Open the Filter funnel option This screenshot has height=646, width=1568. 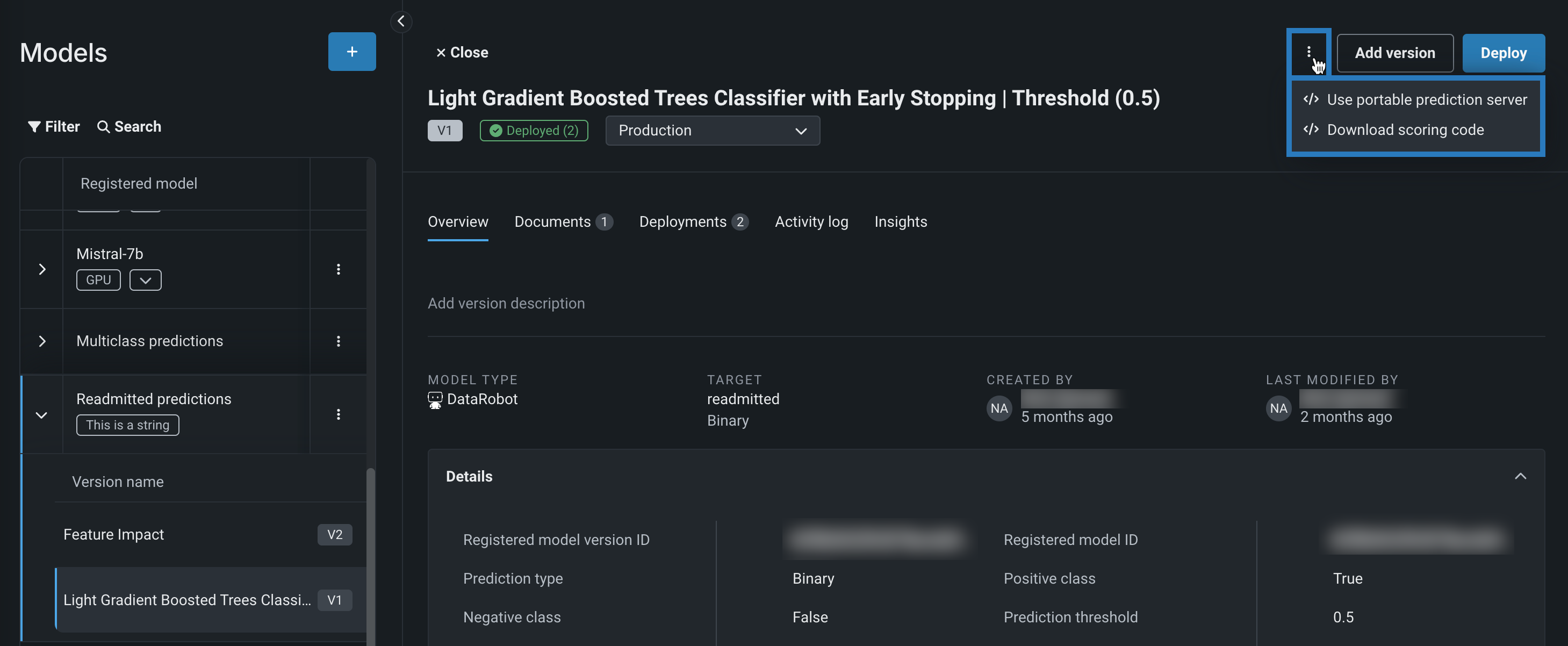click(x=54, y=127)
